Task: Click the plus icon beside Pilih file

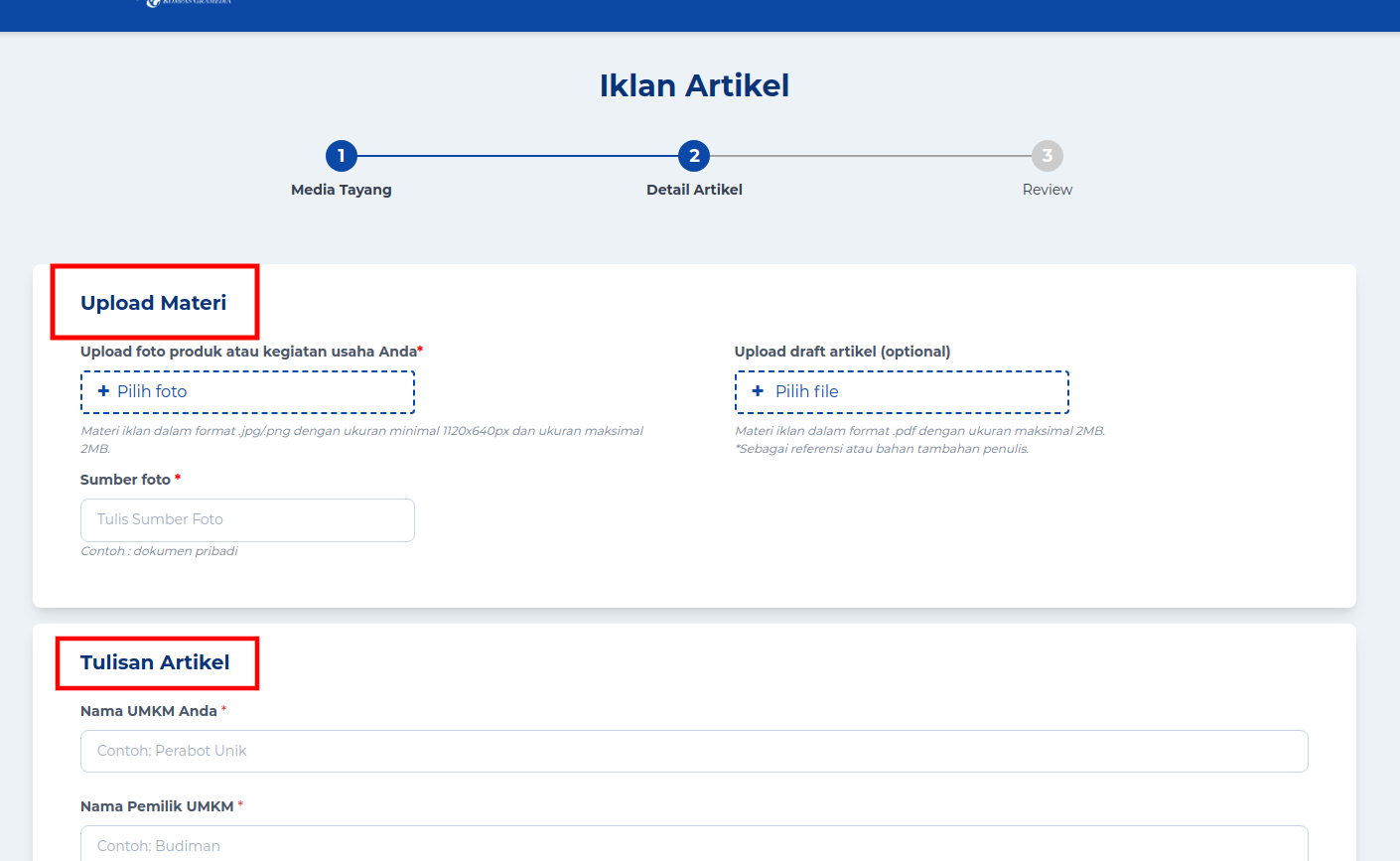Action: (x=758, y=391)
